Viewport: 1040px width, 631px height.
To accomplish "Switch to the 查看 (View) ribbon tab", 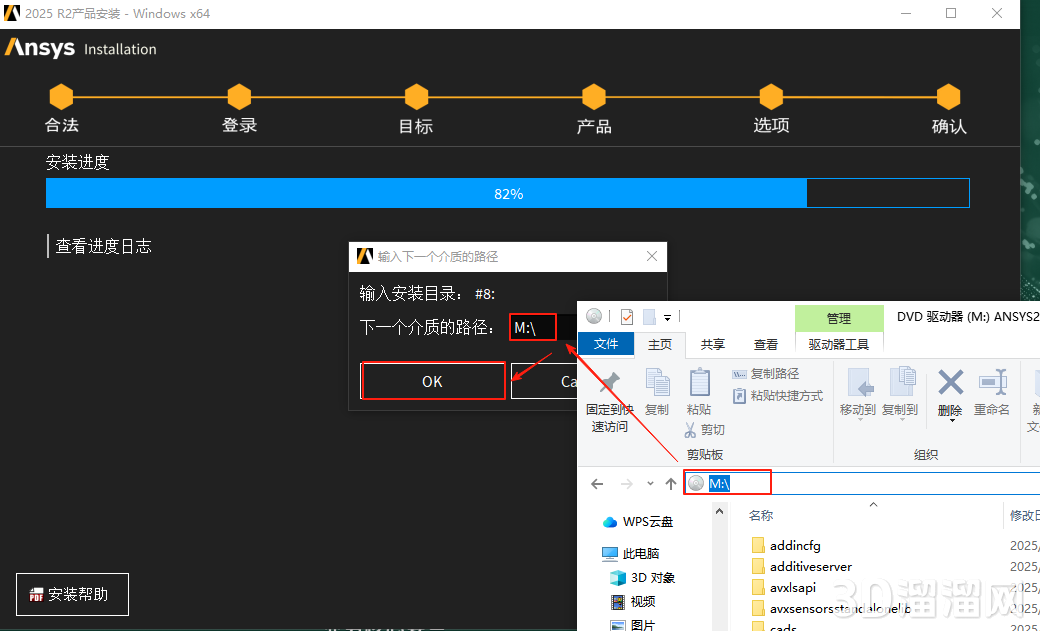I will pos(765,343).
